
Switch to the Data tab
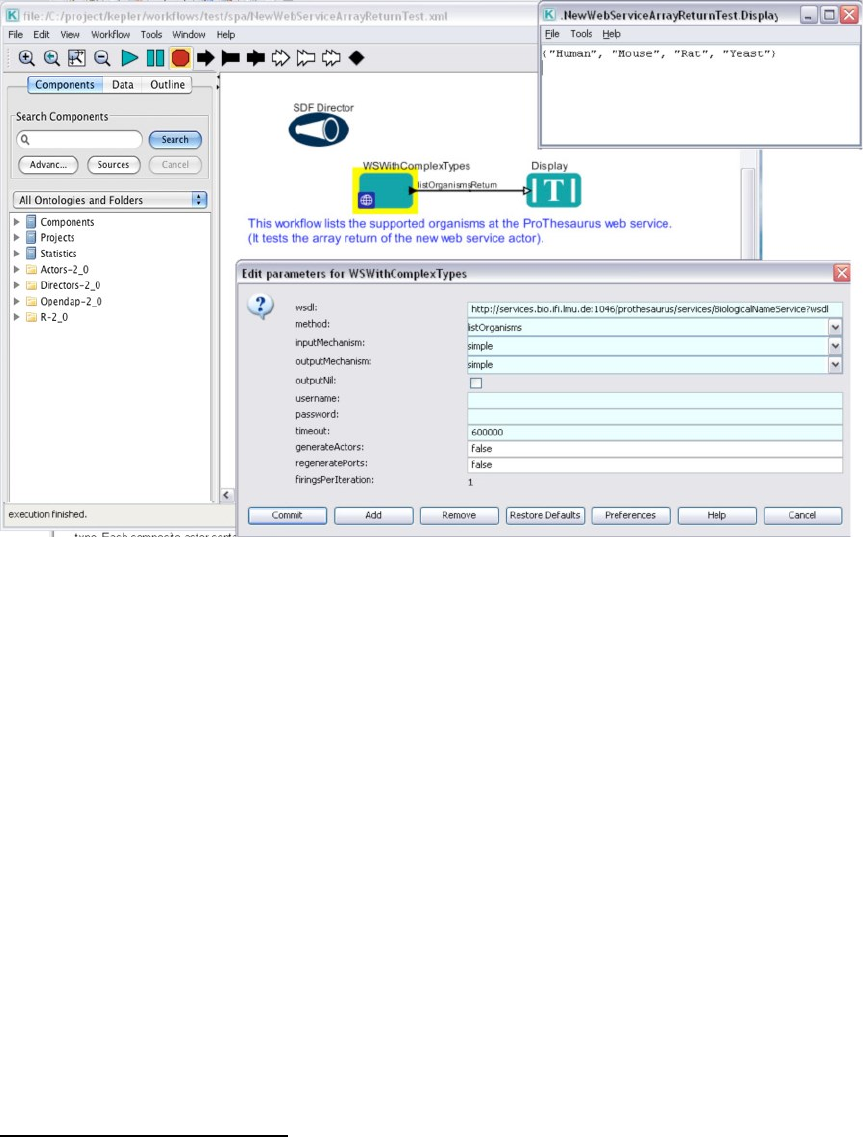click(123, 85)
